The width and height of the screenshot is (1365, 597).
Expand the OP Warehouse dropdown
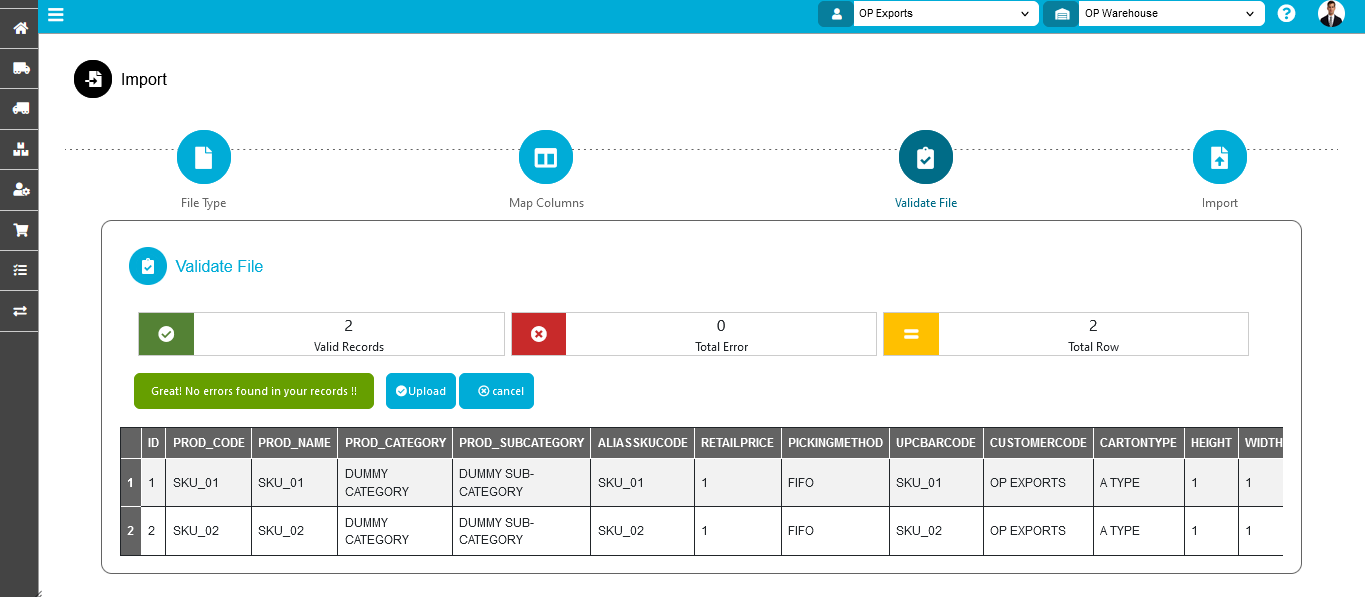pyautogui.click(x=1169, y=14)
